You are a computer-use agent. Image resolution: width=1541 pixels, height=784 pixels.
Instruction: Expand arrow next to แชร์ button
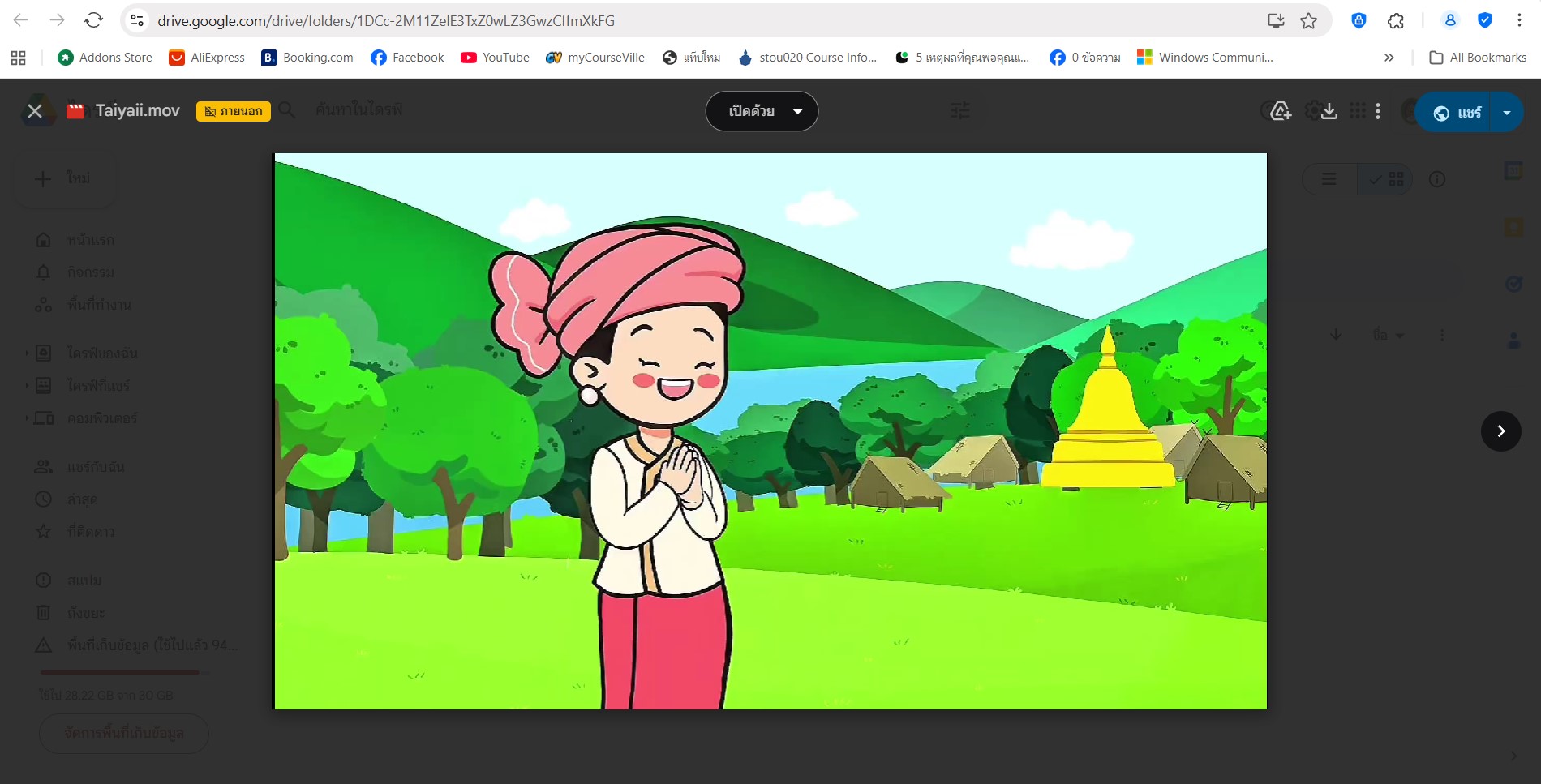click(1507, 113)
